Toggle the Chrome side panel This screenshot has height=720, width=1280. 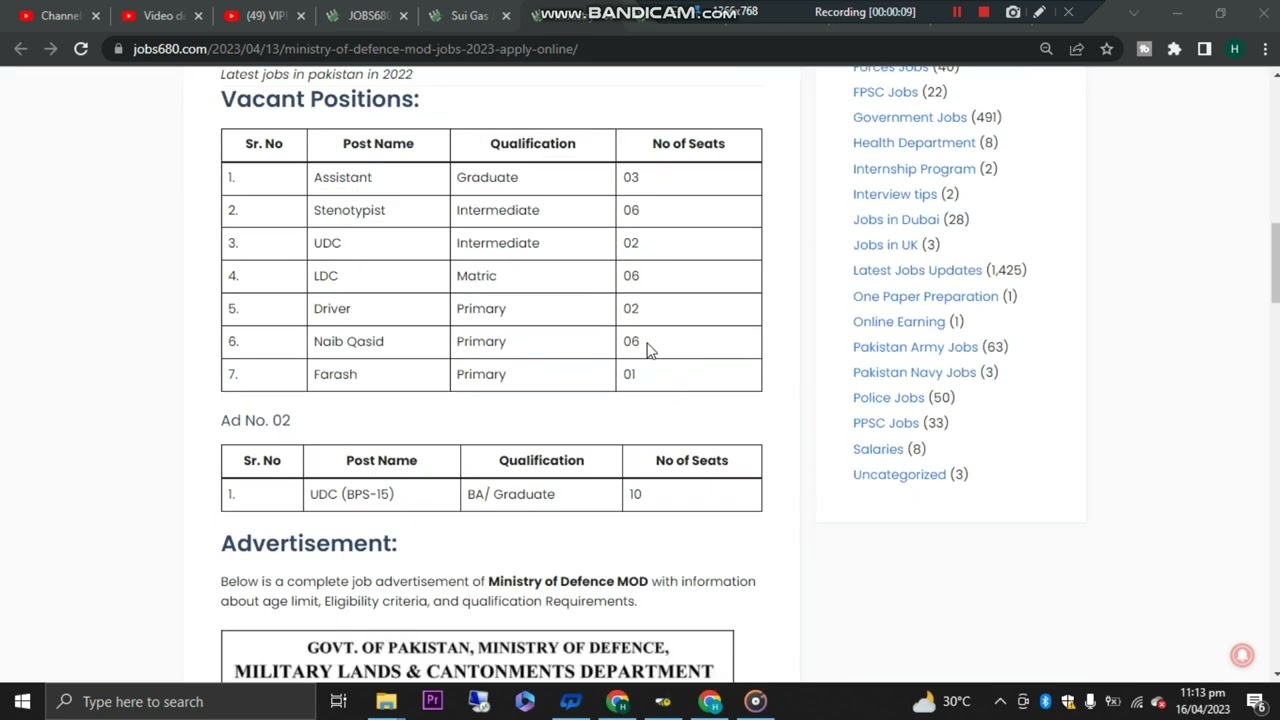[x=1204, y=49]
